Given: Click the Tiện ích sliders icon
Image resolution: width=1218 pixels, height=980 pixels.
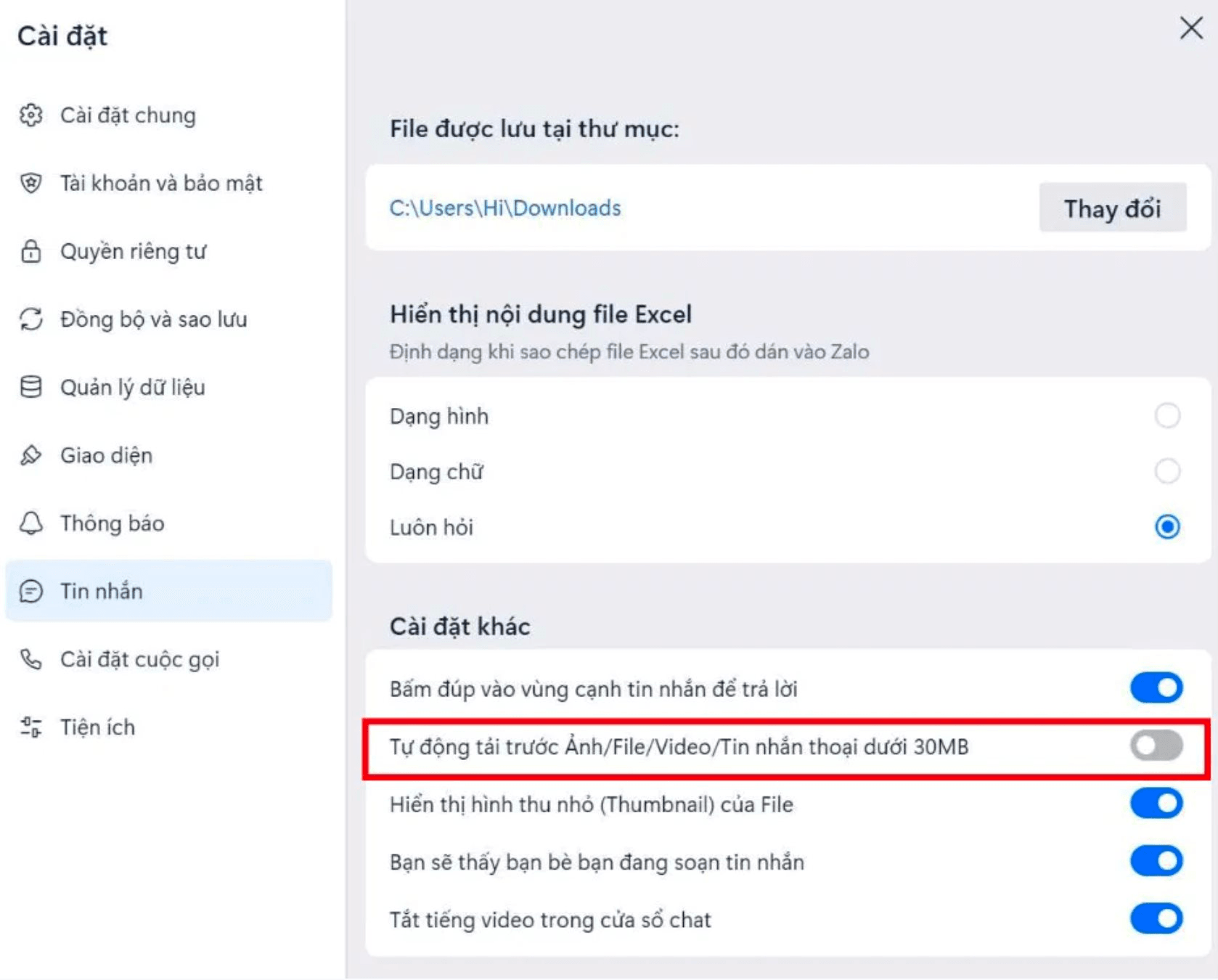Looking at the screenshot, I should tap(31, 727).
